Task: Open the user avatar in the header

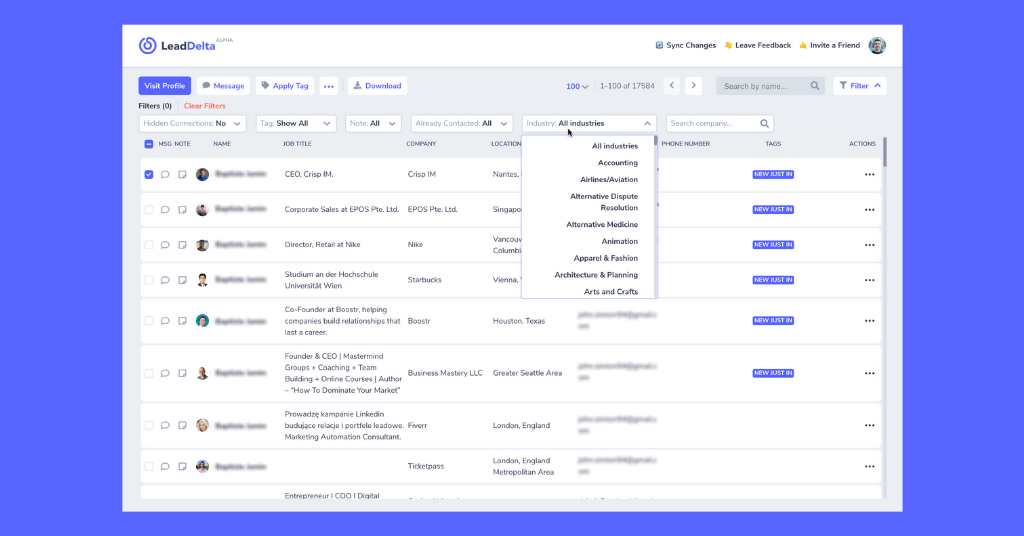Action: [877, 45]
